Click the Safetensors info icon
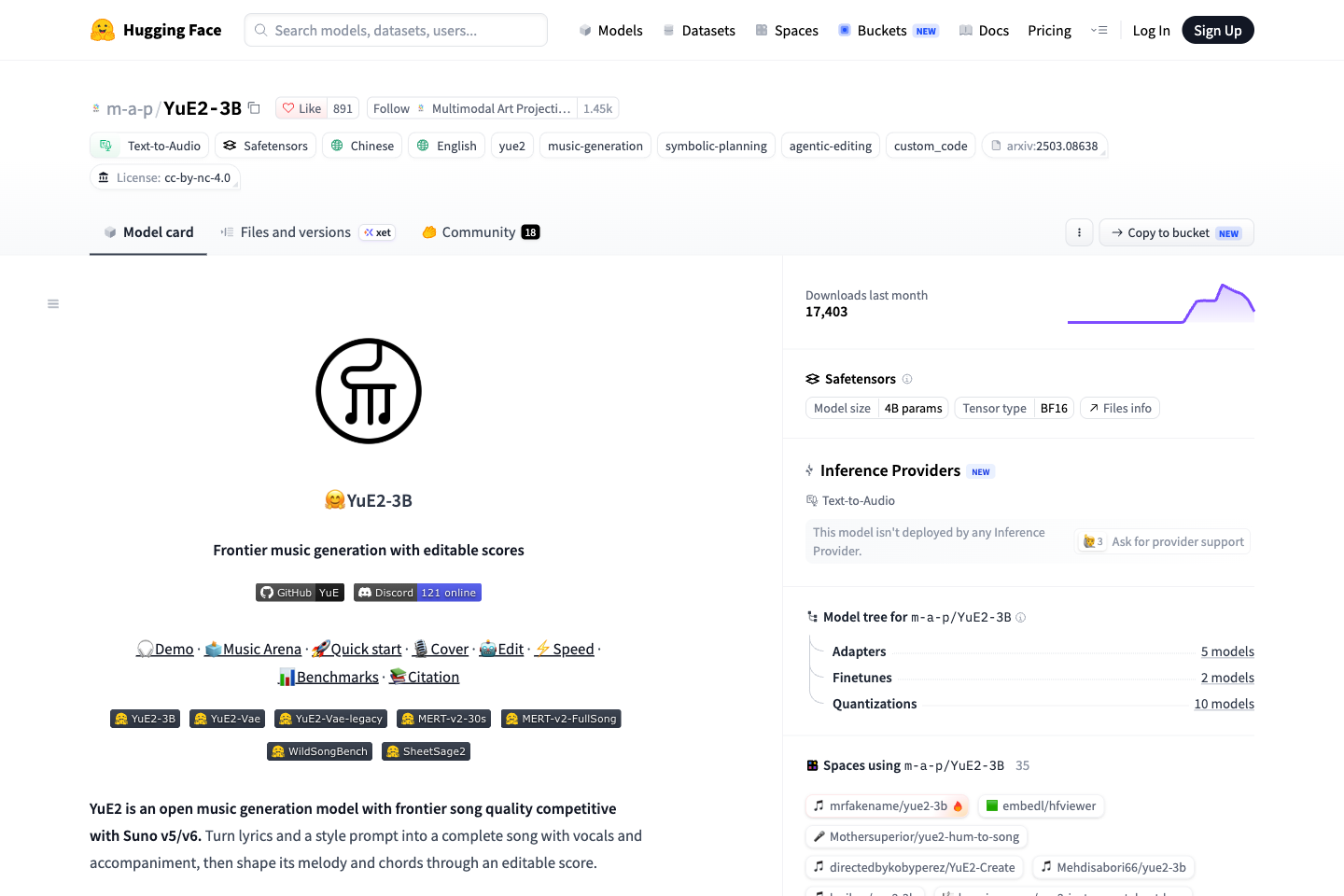Viewport: 1344px width, 896px height. (x=907, y=379)
